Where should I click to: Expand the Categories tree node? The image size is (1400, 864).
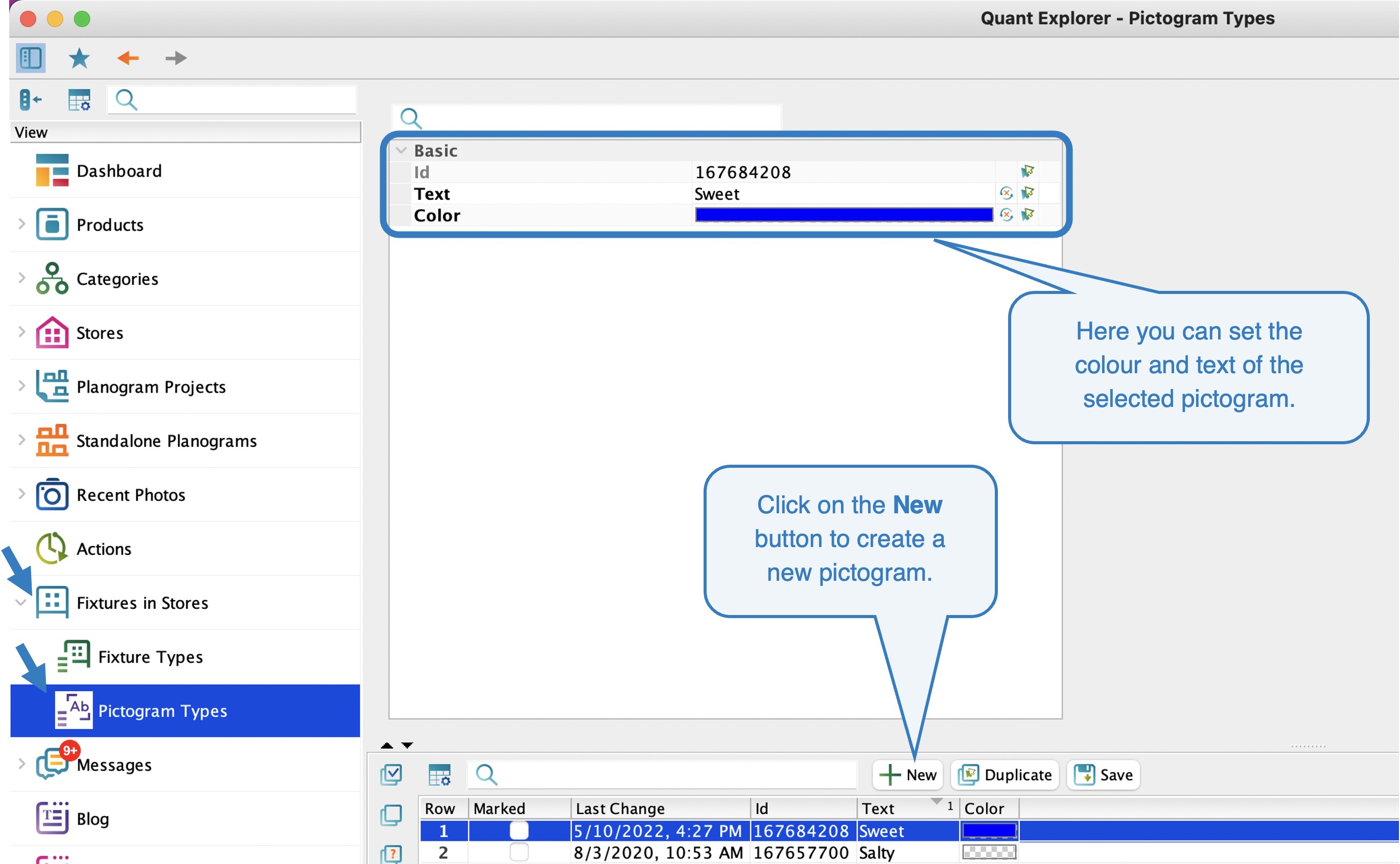(x=21, y=278)
